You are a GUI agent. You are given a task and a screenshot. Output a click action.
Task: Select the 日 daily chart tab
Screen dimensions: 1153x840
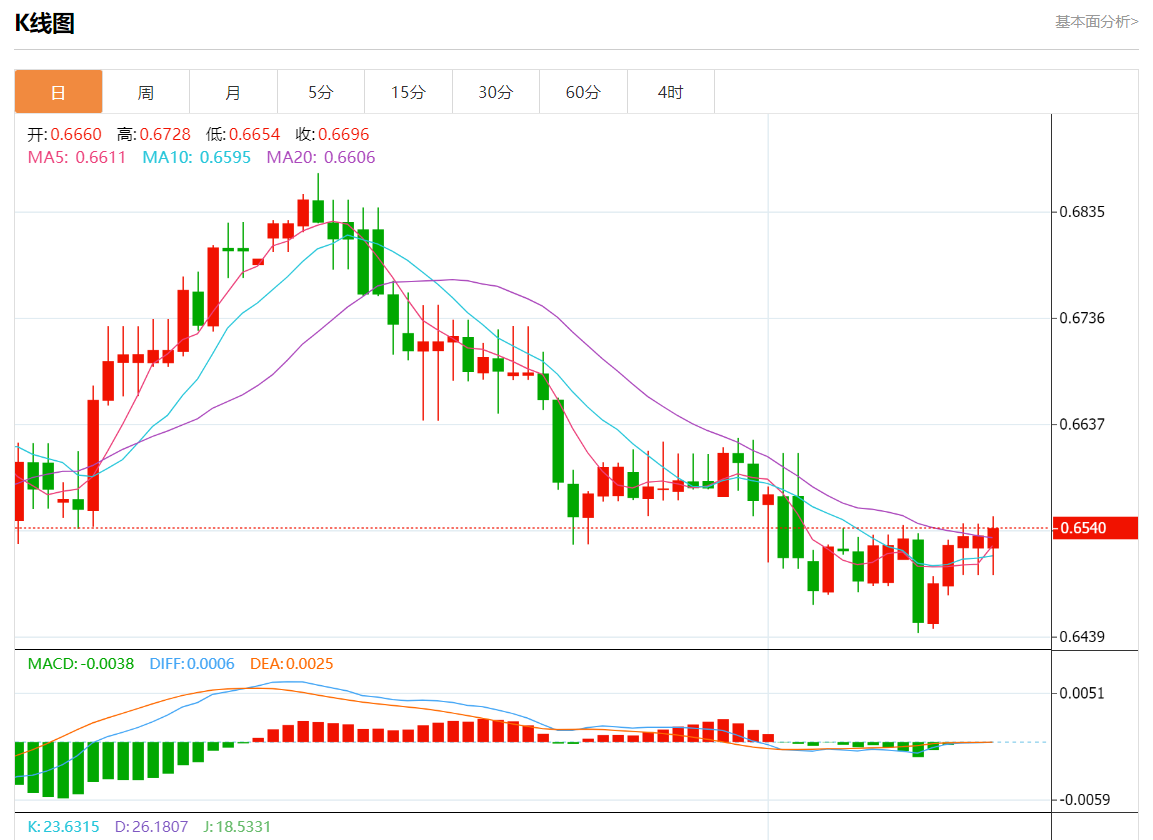[58, 92]
